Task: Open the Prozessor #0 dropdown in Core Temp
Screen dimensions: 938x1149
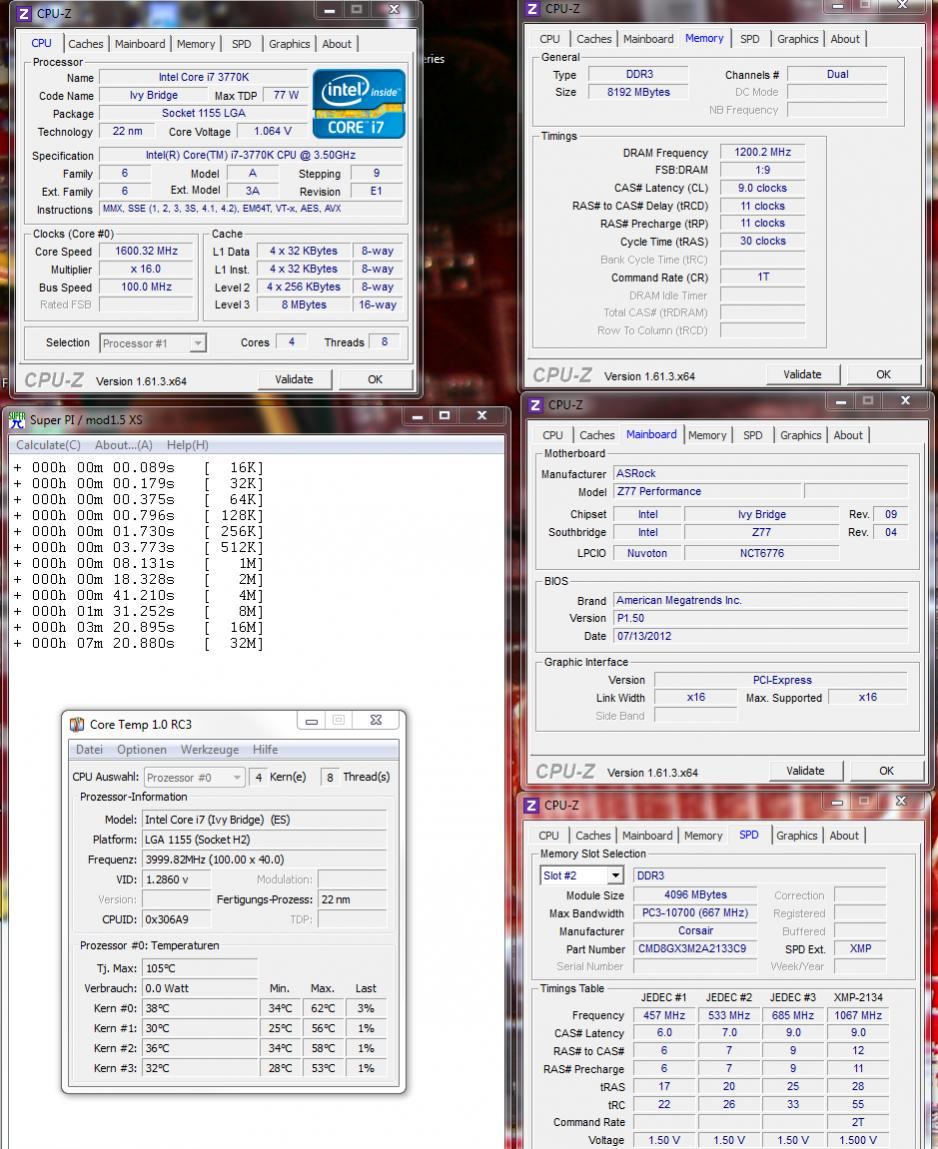Action: [x=194, y=777]
